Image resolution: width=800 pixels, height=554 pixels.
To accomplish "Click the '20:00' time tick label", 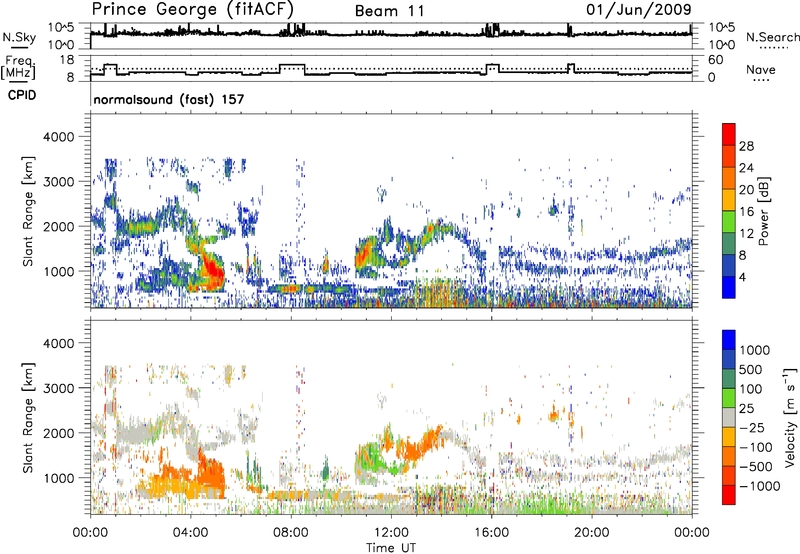I will click(592, 533).
